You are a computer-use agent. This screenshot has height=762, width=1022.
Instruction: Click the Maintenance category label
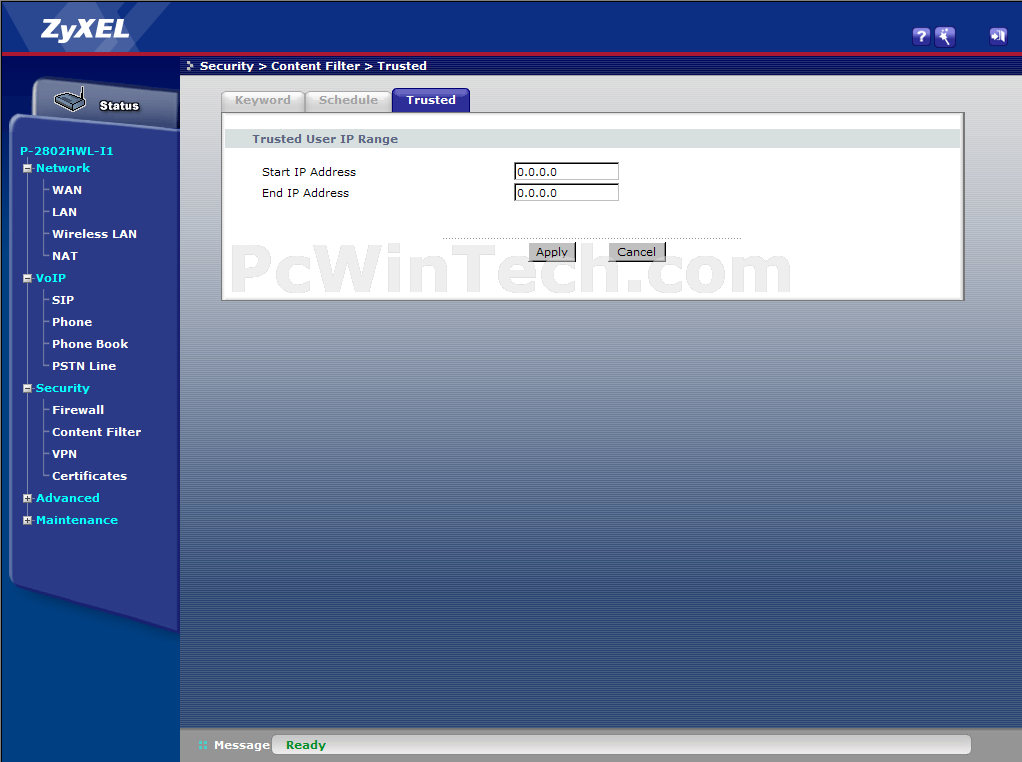(77, 520)
